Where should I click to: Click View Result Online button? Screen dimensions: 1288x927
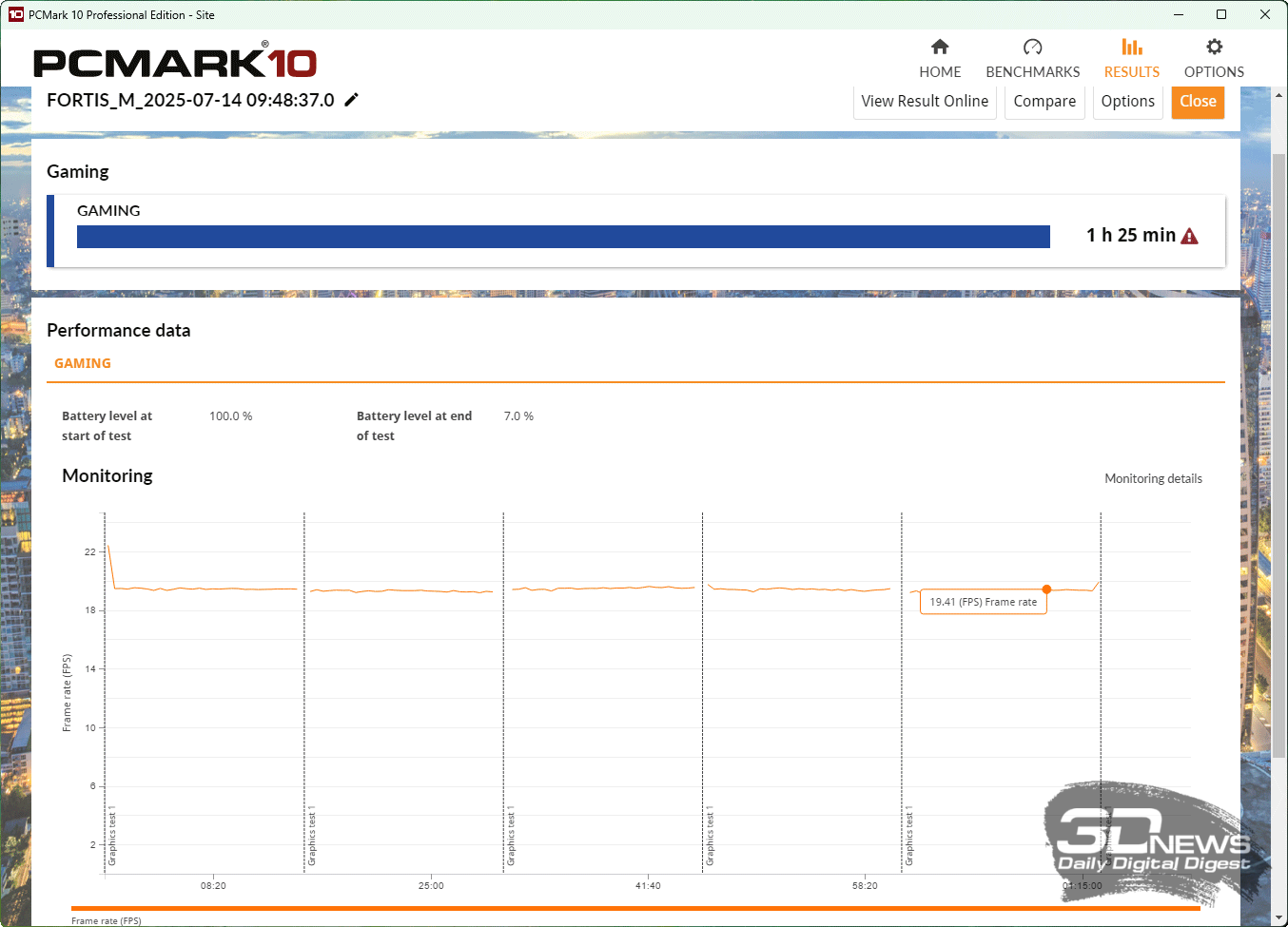925,102
